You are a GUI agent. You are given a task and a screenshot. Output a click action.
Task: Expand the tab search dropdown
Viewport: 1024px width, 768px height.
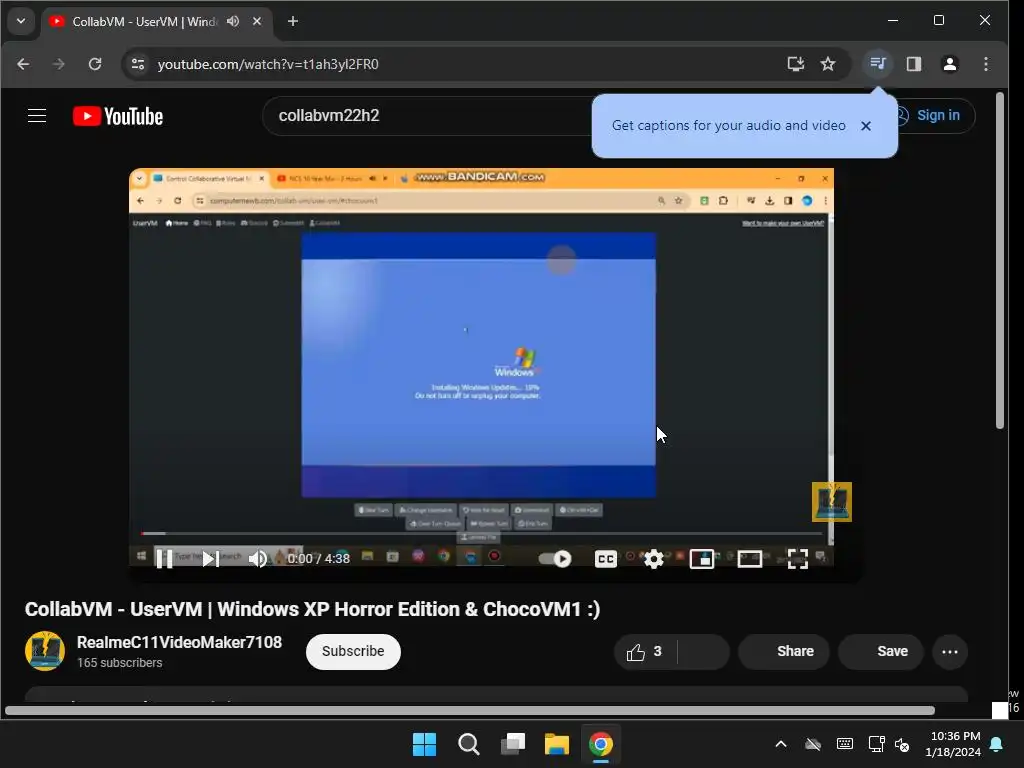coord(21,21)
